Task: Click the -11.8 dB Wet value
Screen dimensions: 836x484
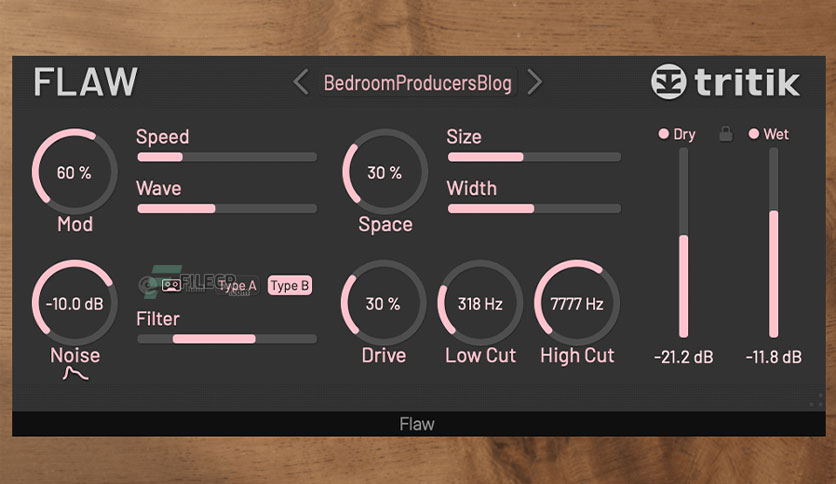Action: click(x=774, y=357)
